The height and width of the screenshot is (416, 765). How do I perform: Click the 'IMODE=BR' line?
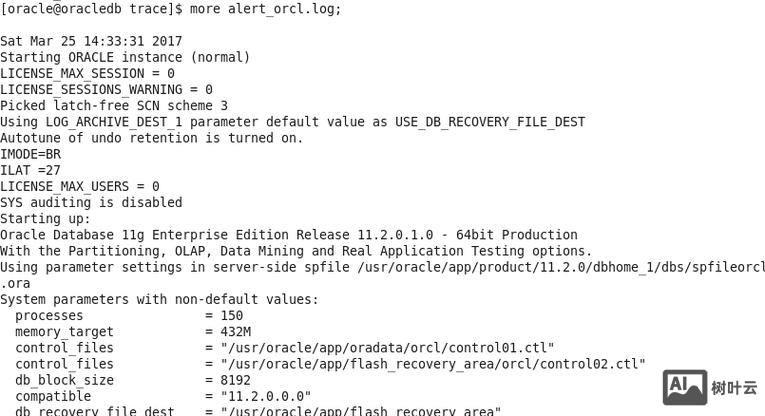click(x=30, y=154)
